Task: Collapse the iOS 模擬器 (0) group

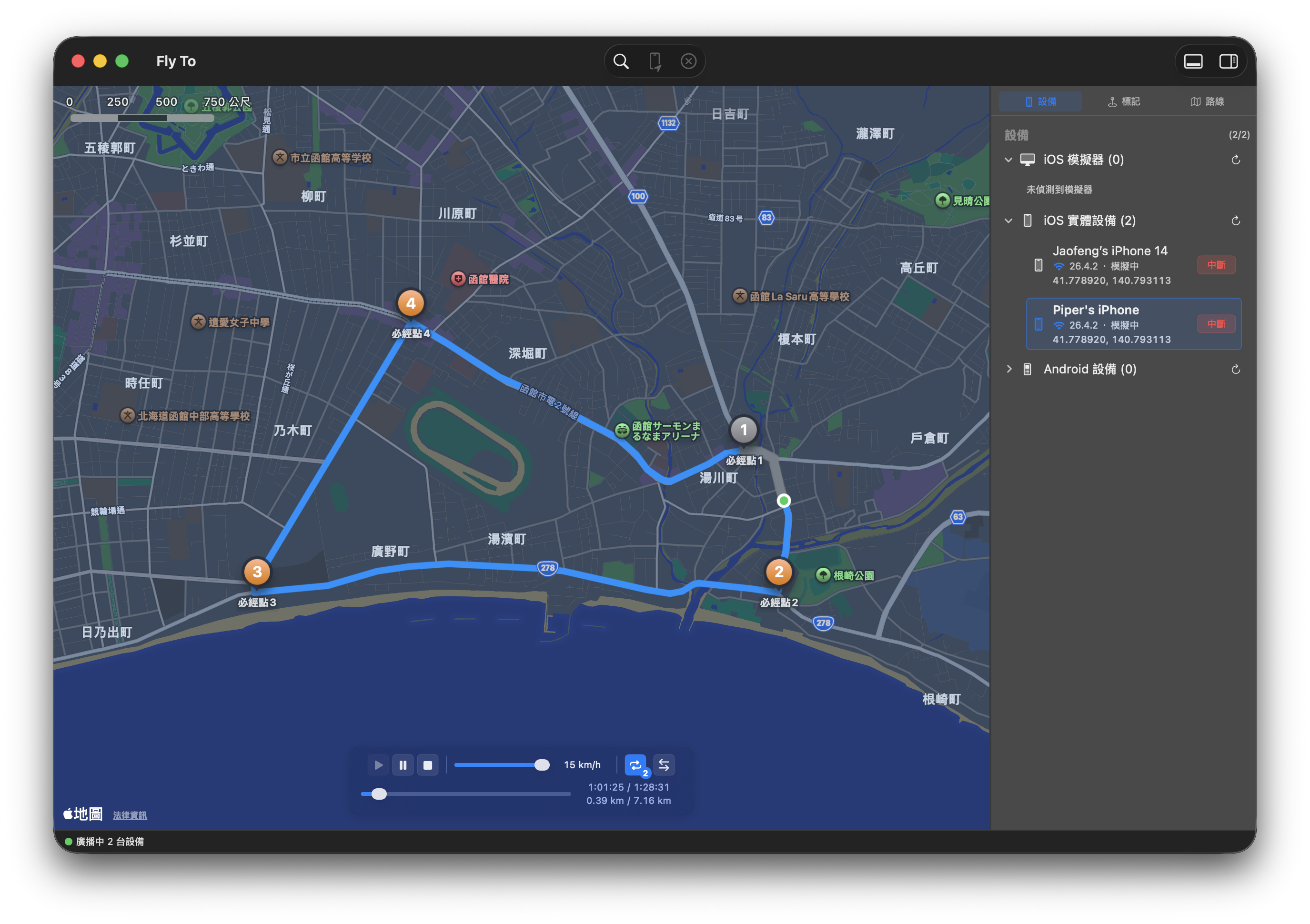Action: coord(1008,160)
